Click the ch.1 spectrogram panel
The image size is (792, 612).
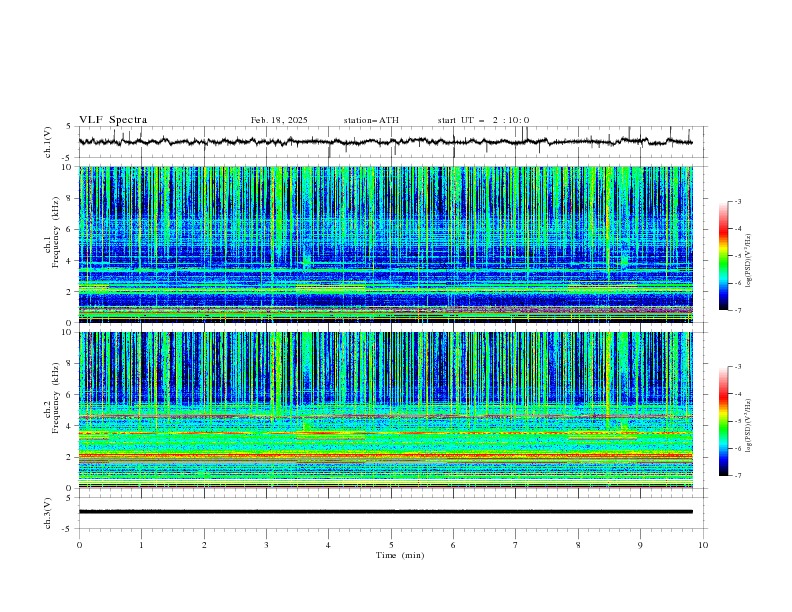click(x=386, y=244)
